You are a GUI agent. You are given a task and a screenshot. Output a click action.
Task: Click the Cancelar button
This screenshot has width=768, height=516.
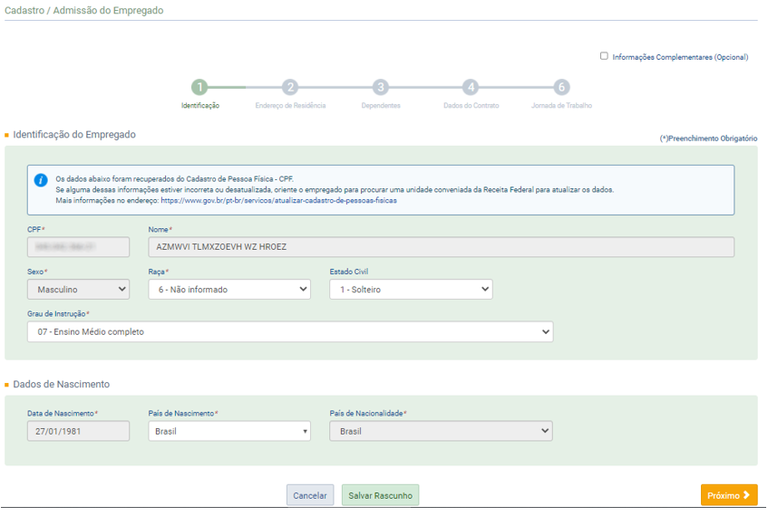point(310,495)
